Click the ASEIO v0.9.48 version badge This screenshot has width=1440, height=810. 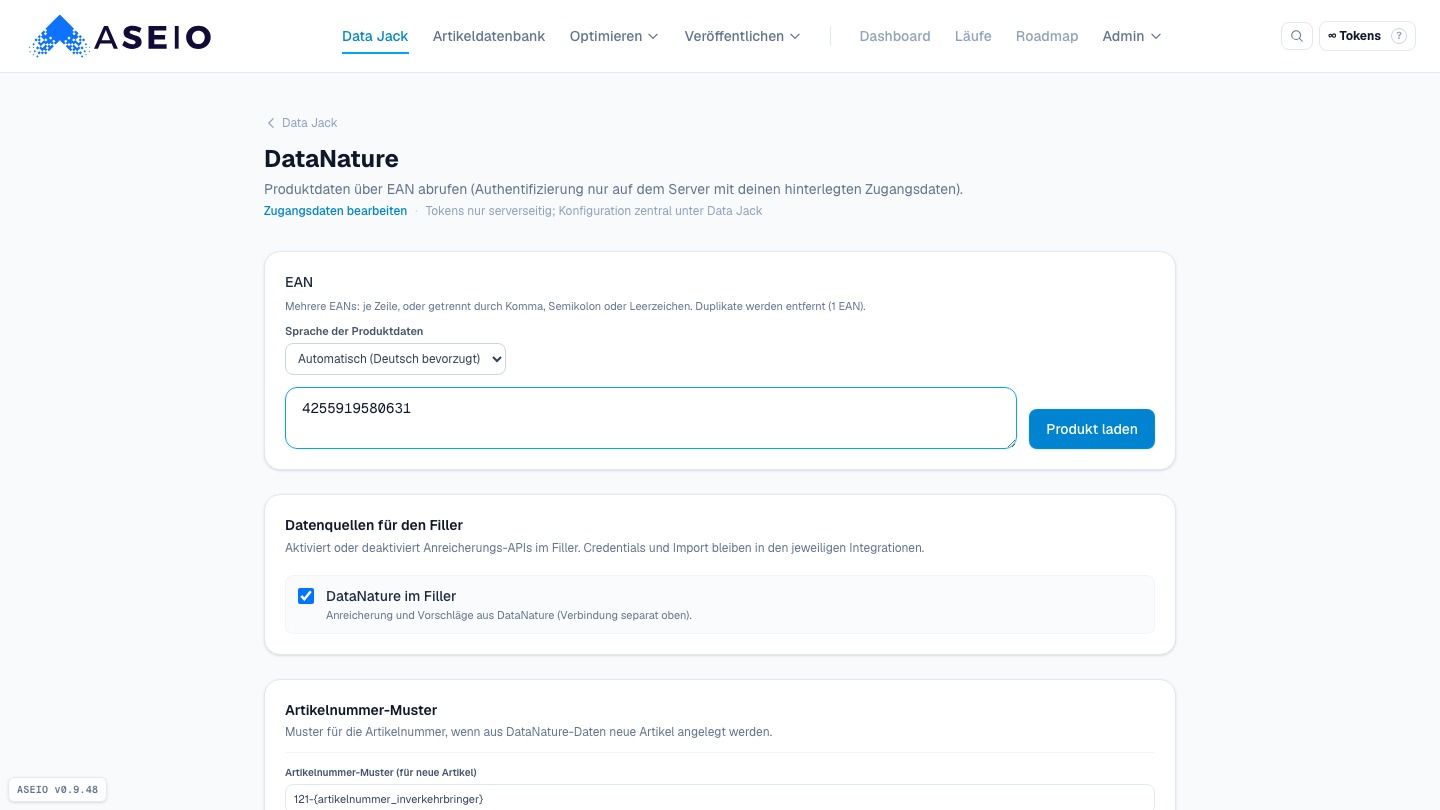[58, 790]
